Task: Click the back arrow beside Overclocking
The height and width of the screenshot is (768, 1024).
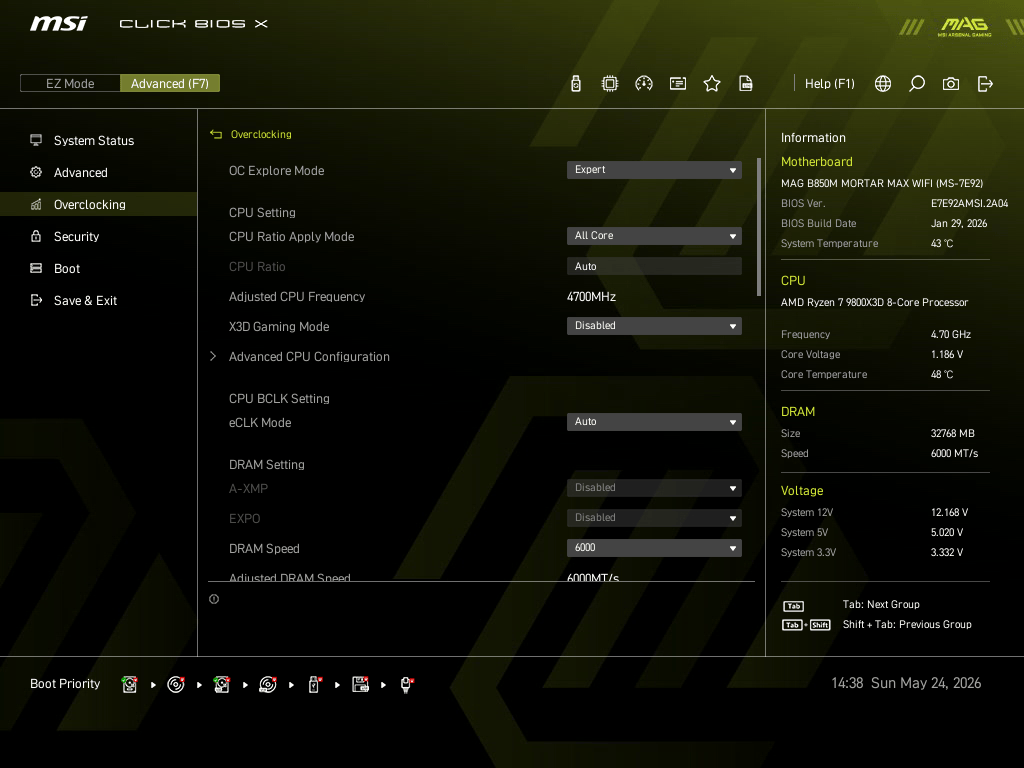Action: click(x=216, y=135)
